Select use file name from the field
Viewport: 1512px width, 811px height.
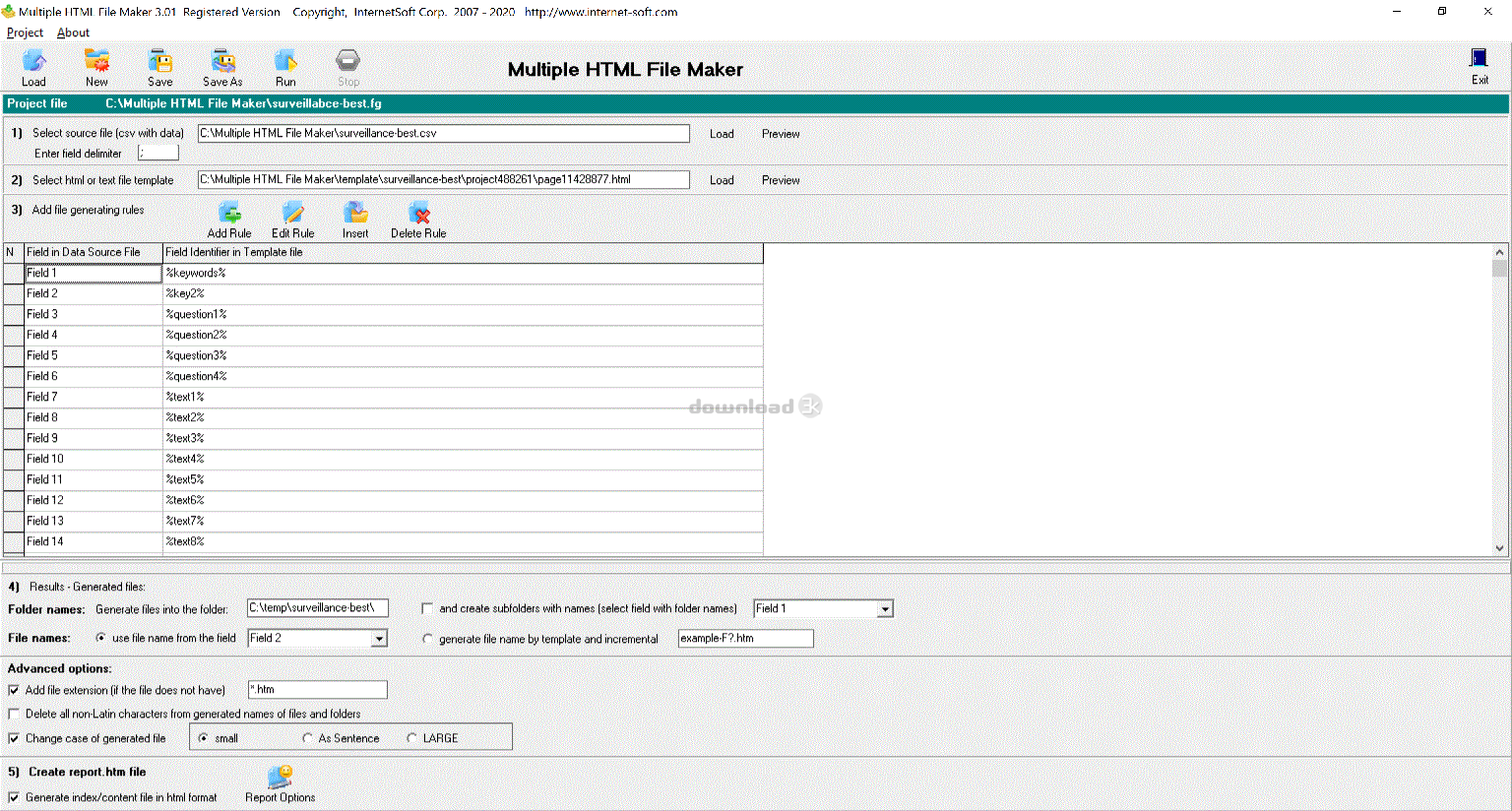click(x=100, y=638)
